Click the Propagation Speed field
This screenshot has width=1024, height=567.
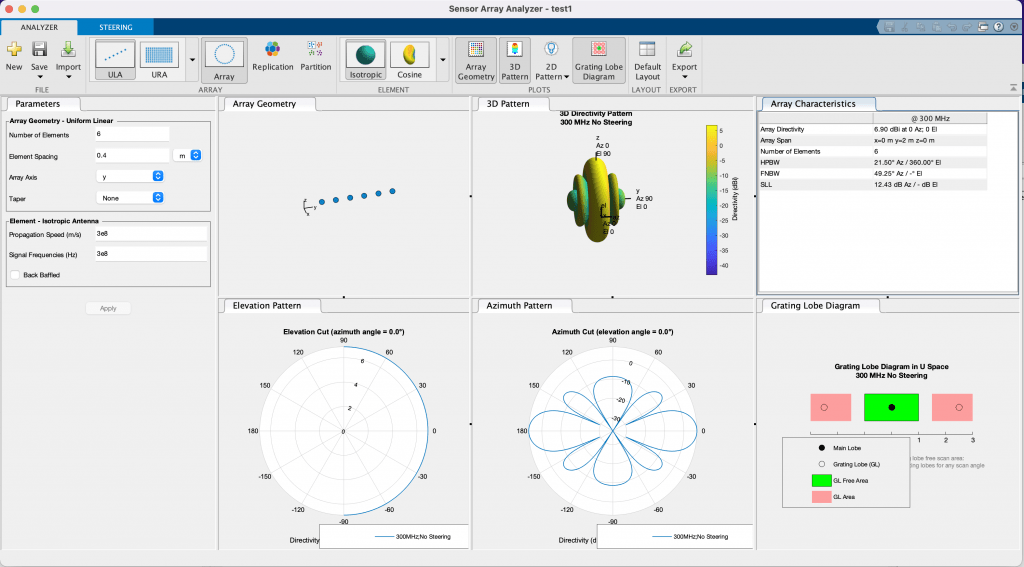pyautogui.click(x=151, y=234)
